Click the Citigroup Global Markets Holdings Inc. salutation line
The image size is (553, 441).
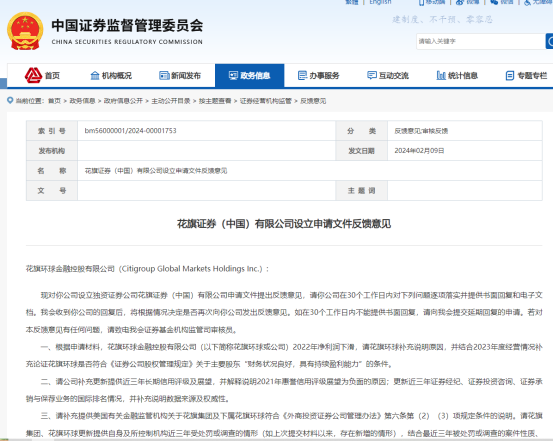click(x=147, y=269)
